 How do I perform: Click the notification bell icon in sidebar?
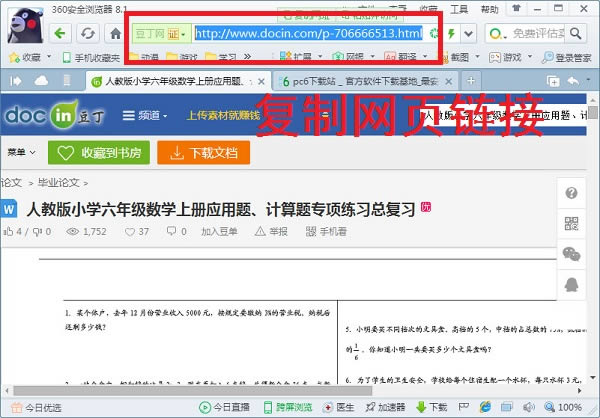572,284
